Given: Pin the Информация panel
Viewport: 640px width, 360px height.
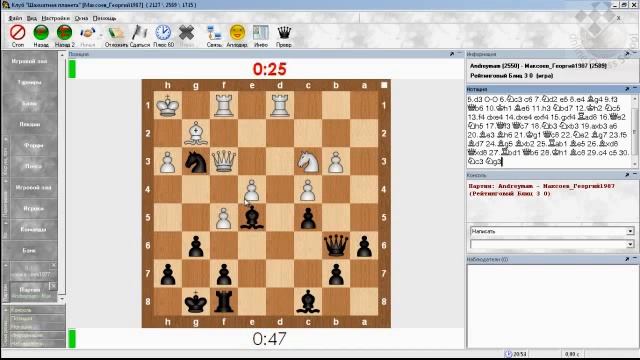Looking at the screenshot, I should point(627,54).
